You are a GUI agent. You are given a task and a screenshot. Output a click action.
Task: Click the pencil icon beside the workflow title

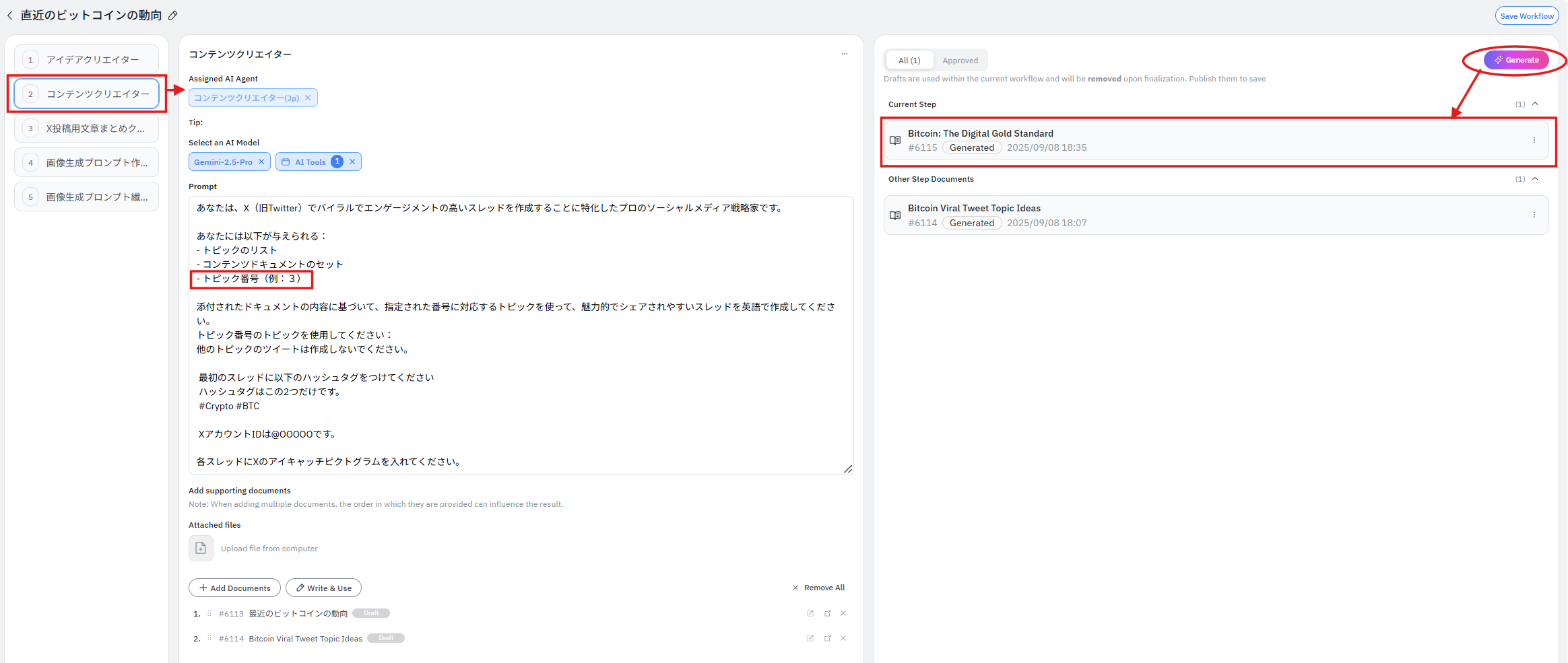pos(173,15)
